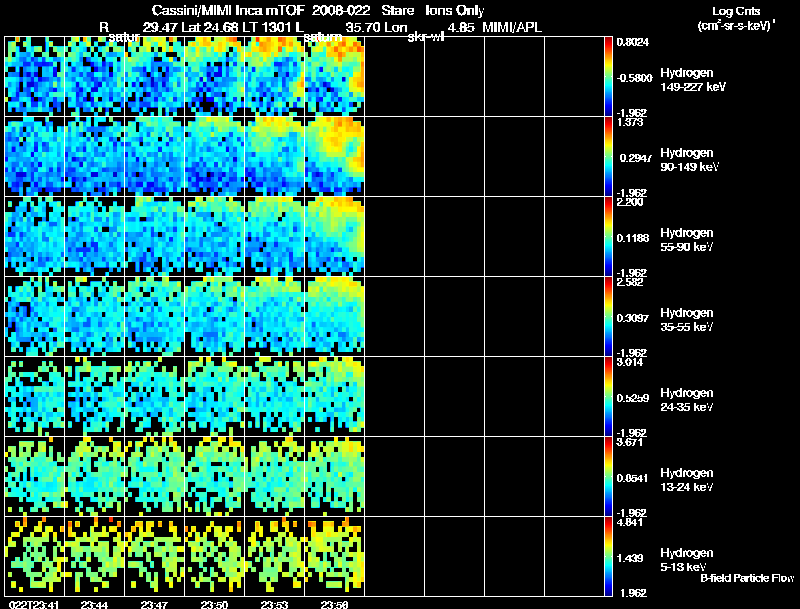Select the 5-13 keV image at 23:56
The image size is (800, 609).
(335, 557)
